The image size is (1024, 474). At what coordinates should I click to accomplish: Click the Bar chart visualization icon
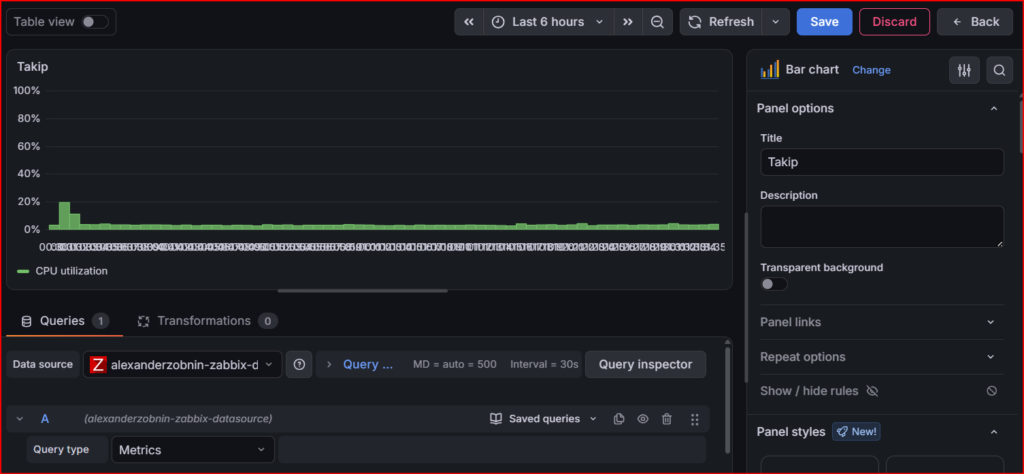tap(770, 70)
